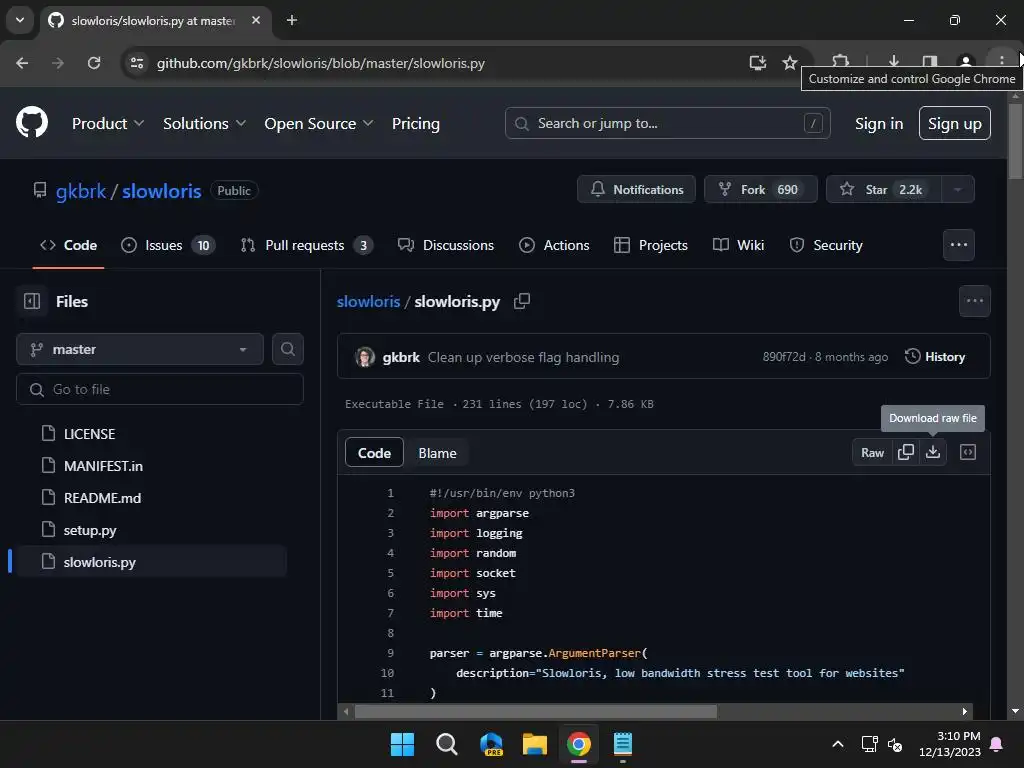
Task: View file History
Action: coord(935,357)
